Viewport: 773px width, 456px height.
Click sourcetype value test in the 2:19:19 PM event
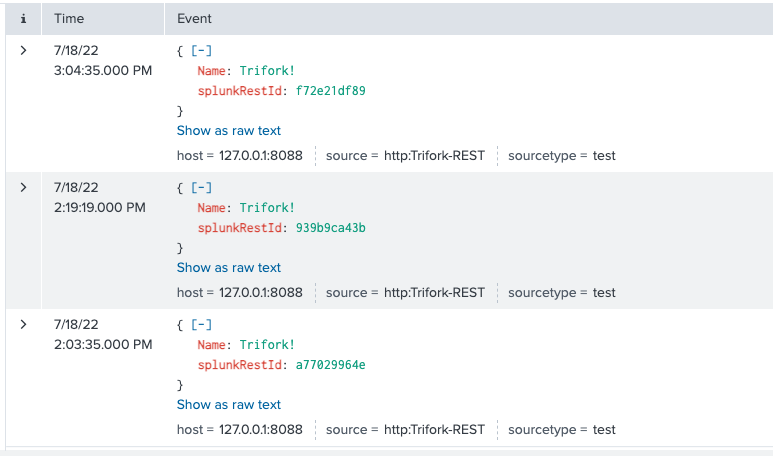[x=604, y=293]
